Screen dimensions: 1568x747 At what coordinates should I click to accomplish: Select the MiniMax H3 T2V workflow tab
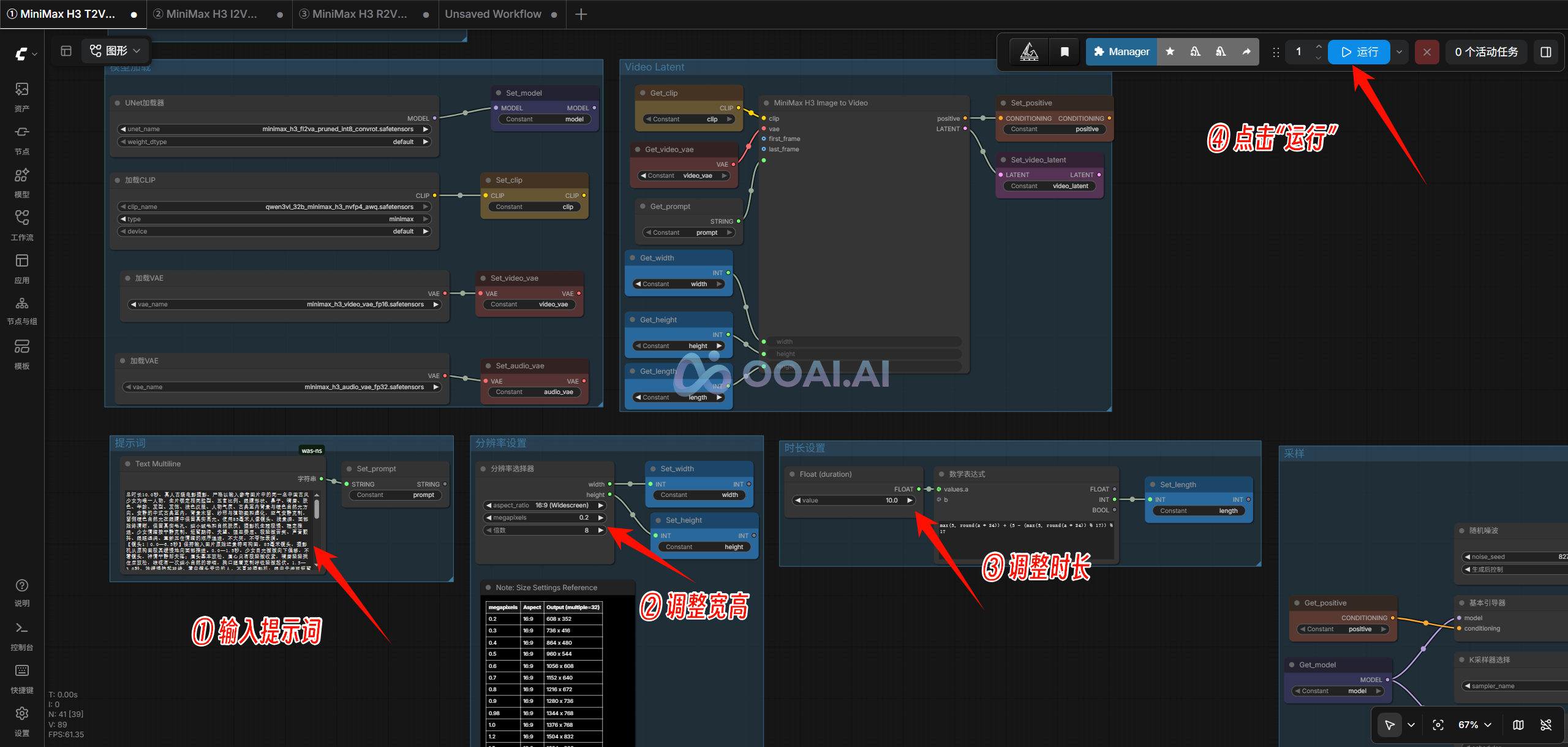73,14
